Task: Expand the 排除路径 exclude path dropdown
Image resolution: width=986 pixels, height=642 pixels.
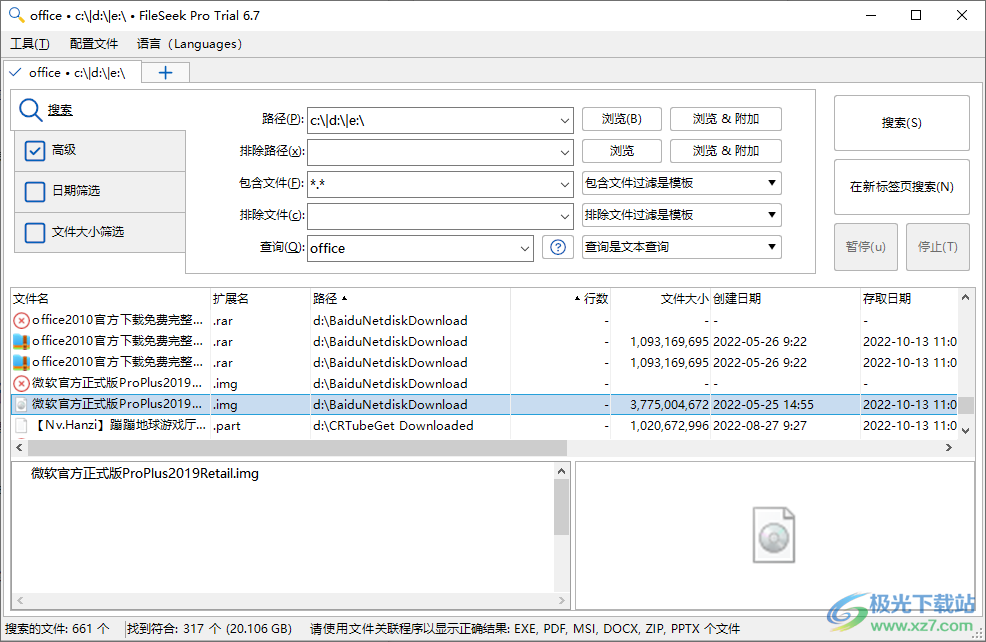Action: pyautogui.click(x=565, y=152)
